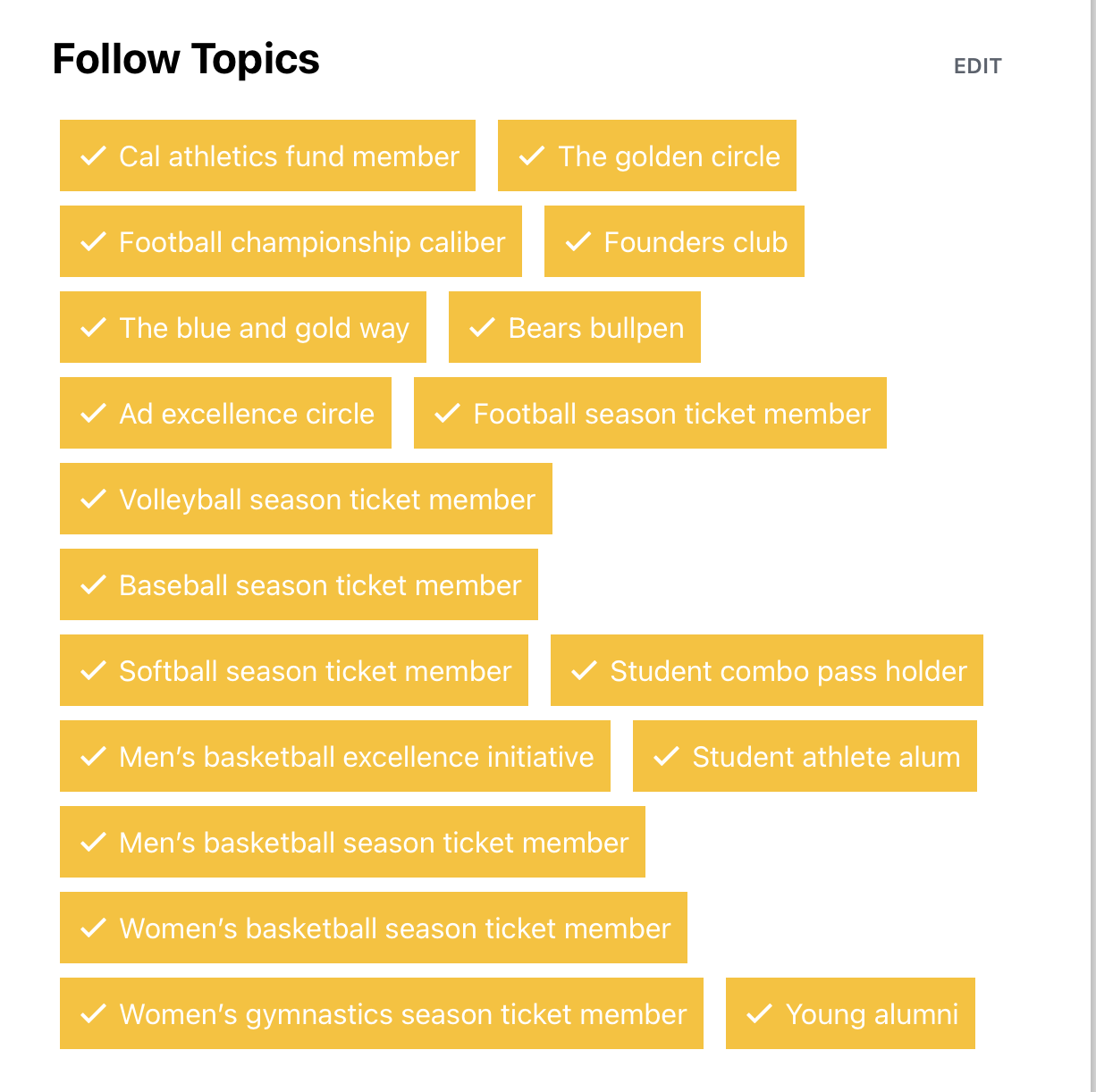Toggle the Student combo pass holder topic
This screenshot has height=1092, width=1096.
tap(766, 670)
